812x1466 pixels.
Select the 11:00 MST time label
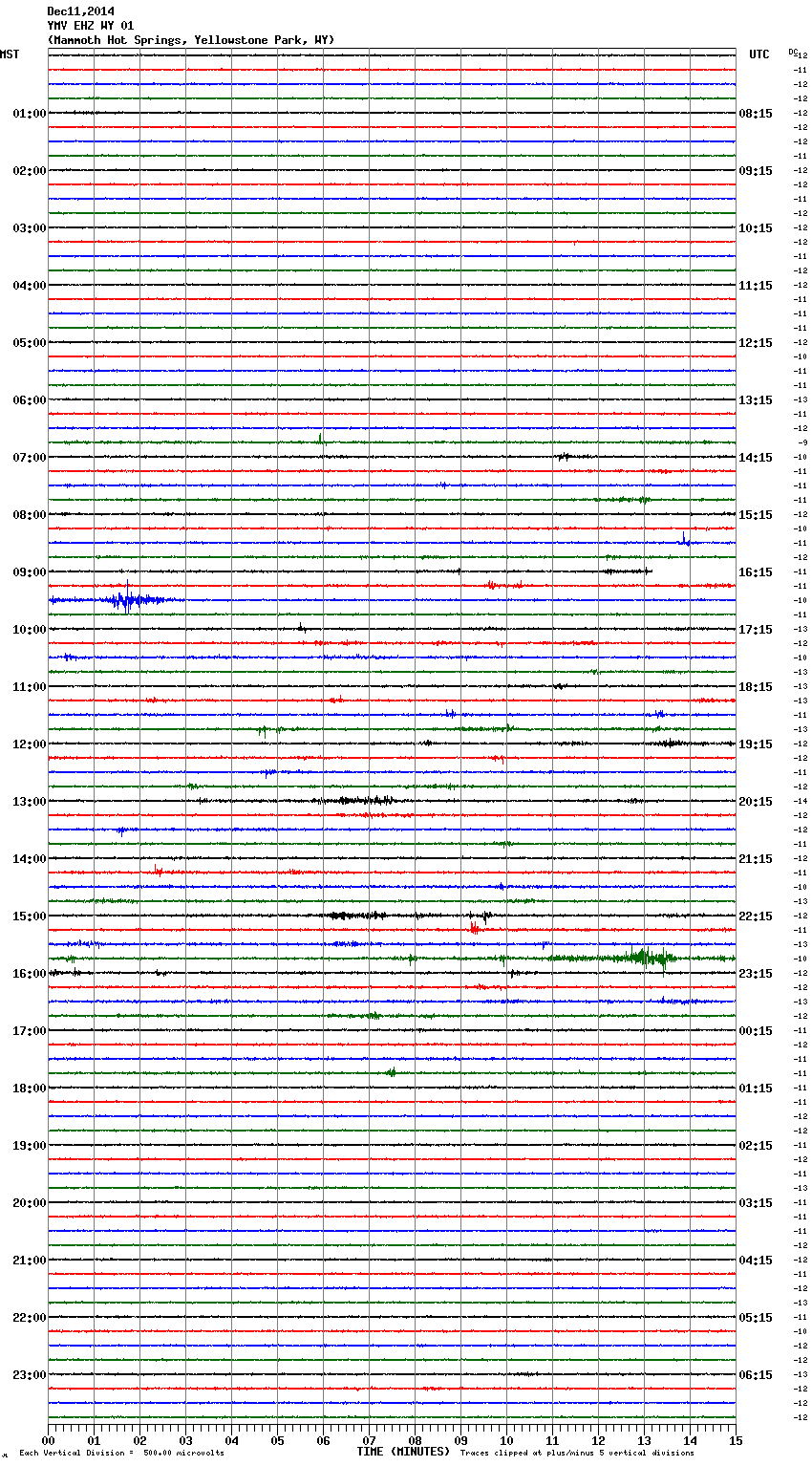point(30,687)
